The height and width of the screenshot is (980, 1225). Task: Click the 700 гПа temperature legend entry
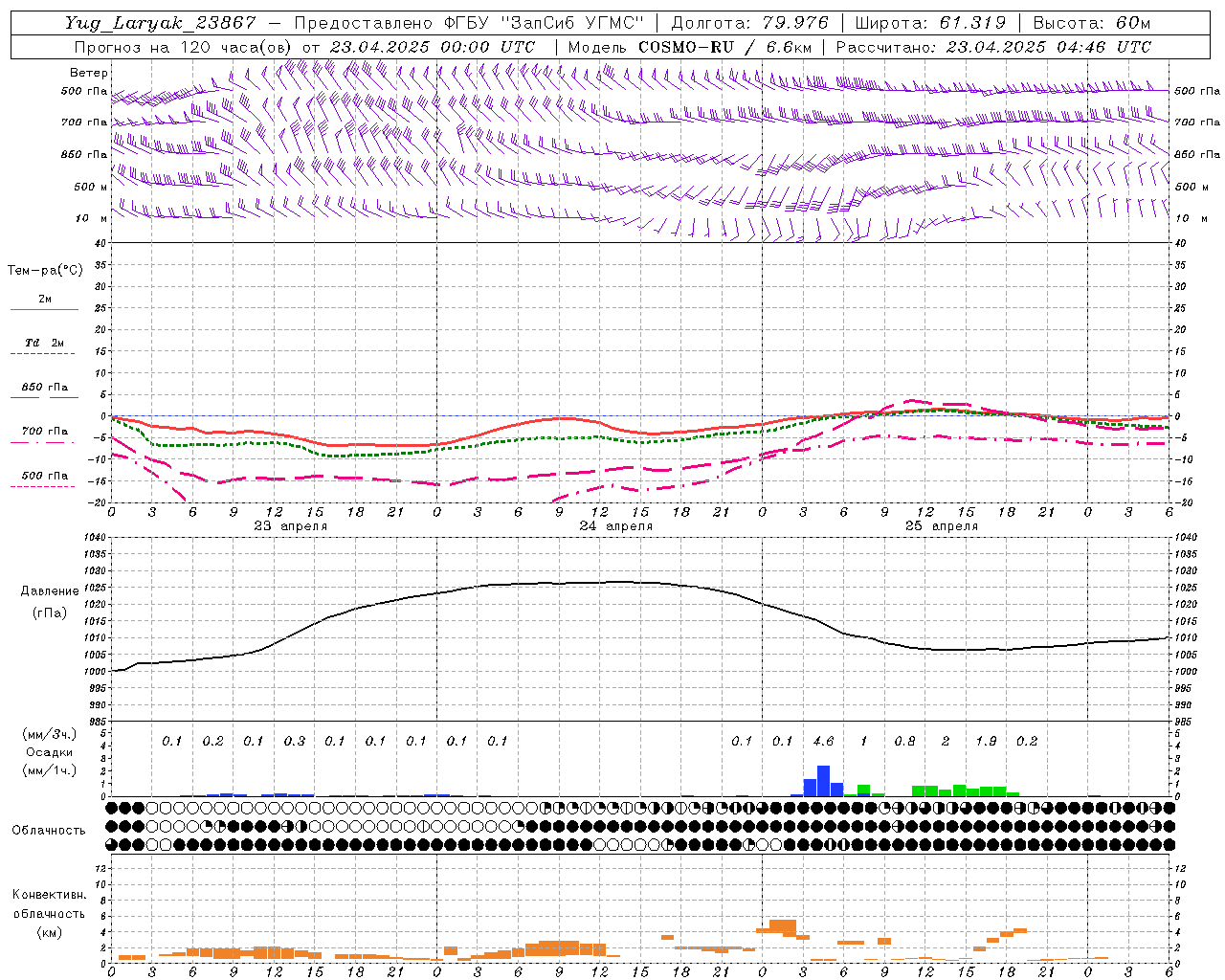pyautogui.click(x=45, y=432)
